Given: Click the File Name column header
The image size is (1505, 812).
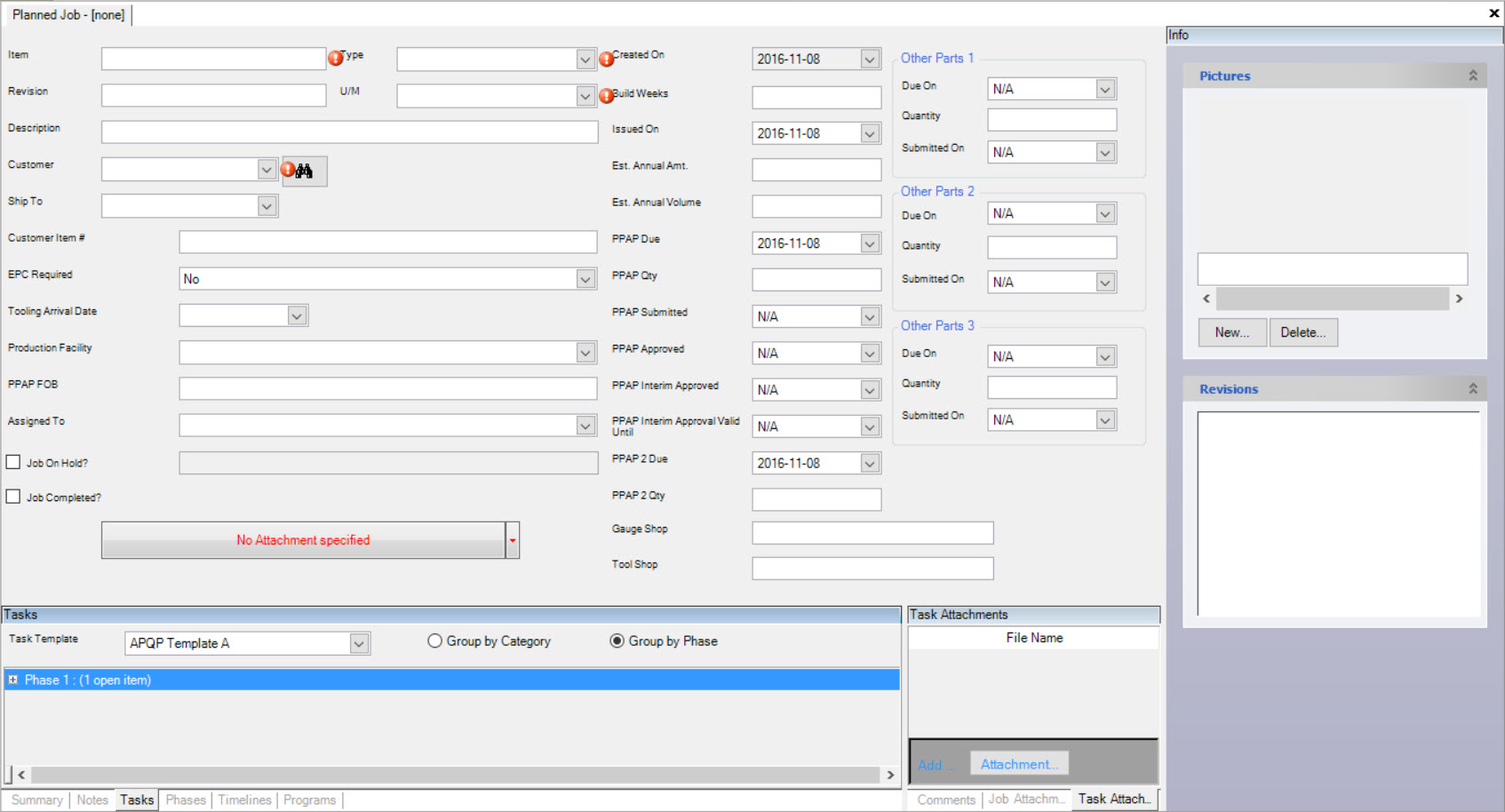Looking at the screenshot, I should coord(1034,638).
